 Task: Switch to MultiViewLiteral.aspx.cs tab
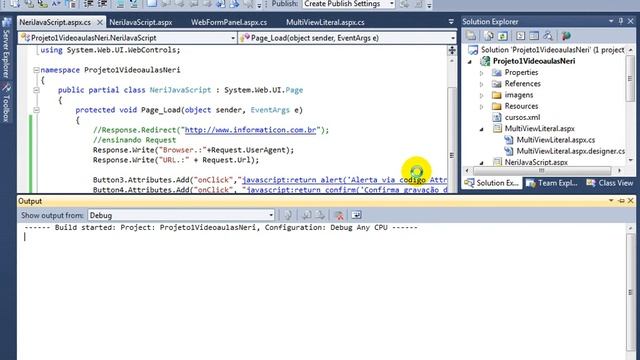325,22
